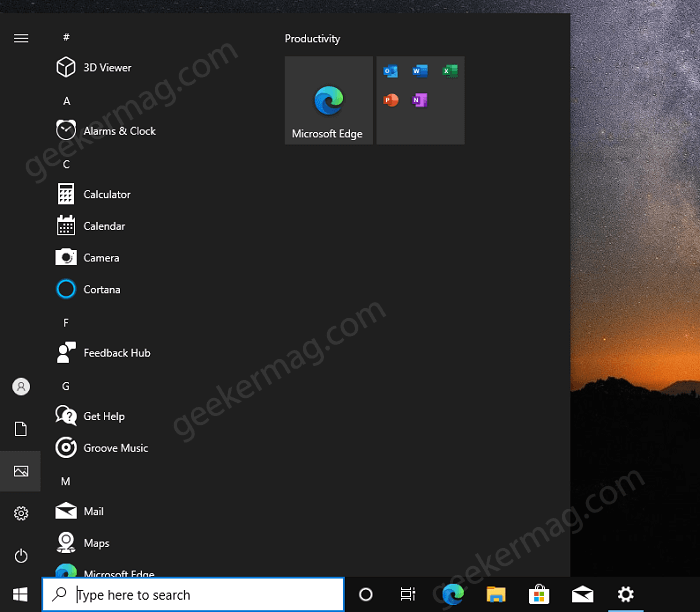Launch the Maps app

(x=83, y=543)
